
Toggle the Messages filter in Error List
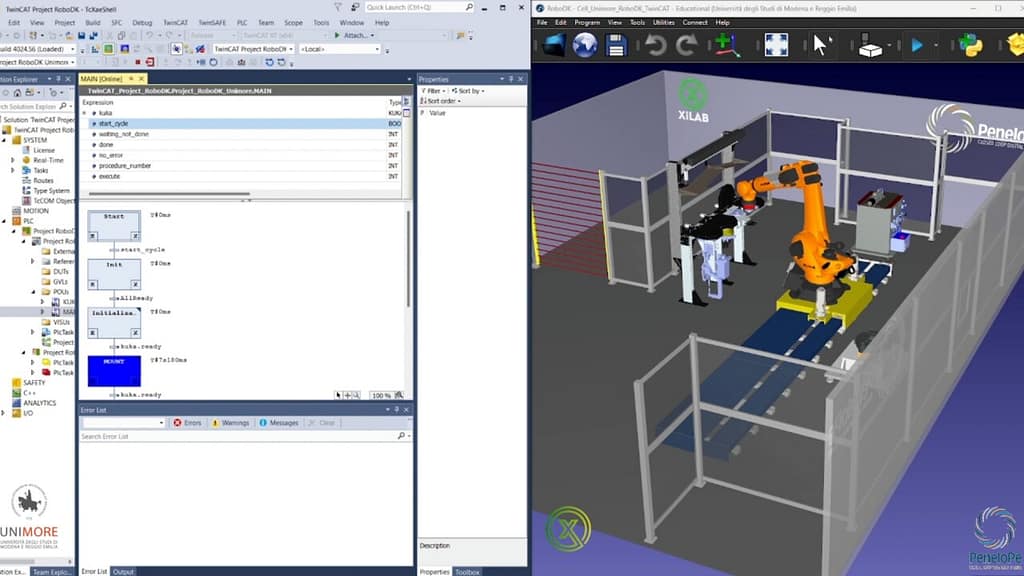(279, 423)
